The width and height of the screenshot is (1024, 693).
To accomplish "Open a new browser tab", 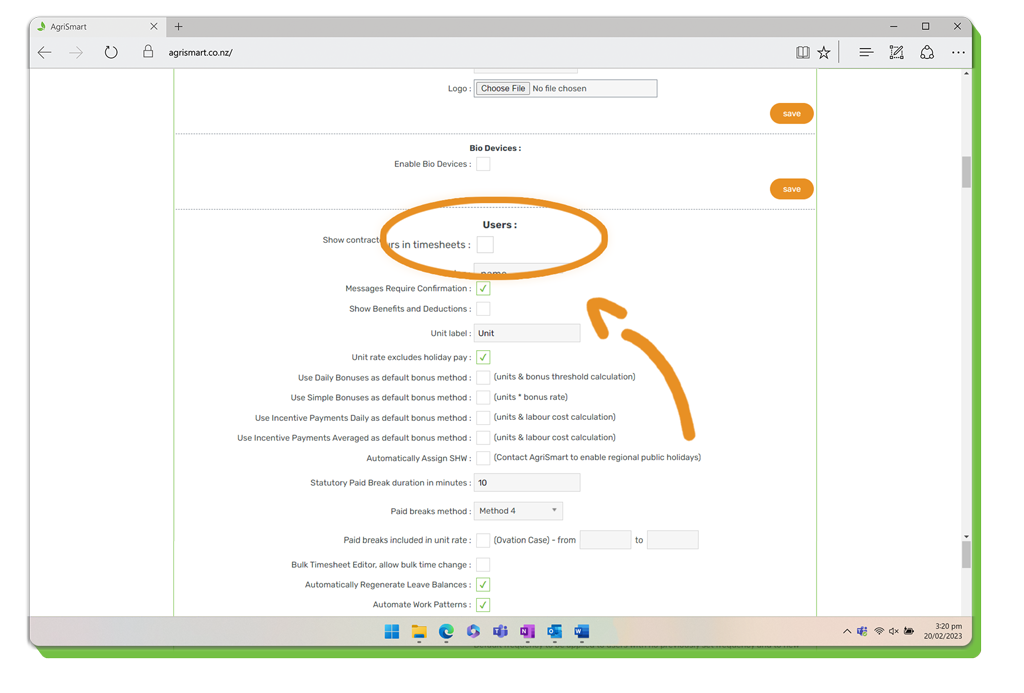I will 179,27.
